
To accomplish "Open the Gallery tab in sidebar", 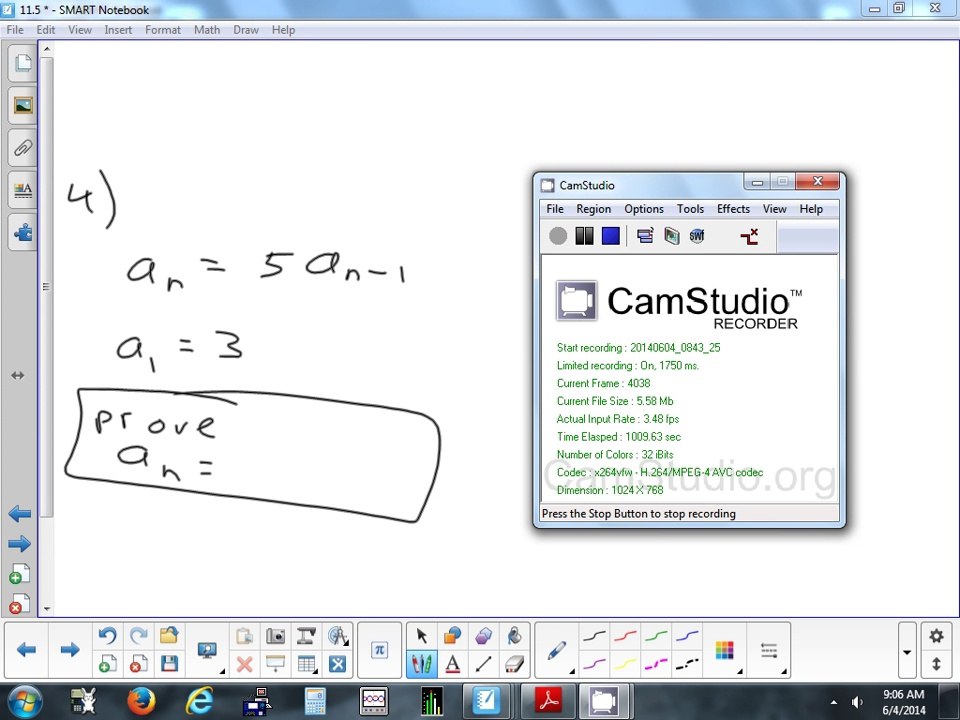I will click(x=23, y=106).
